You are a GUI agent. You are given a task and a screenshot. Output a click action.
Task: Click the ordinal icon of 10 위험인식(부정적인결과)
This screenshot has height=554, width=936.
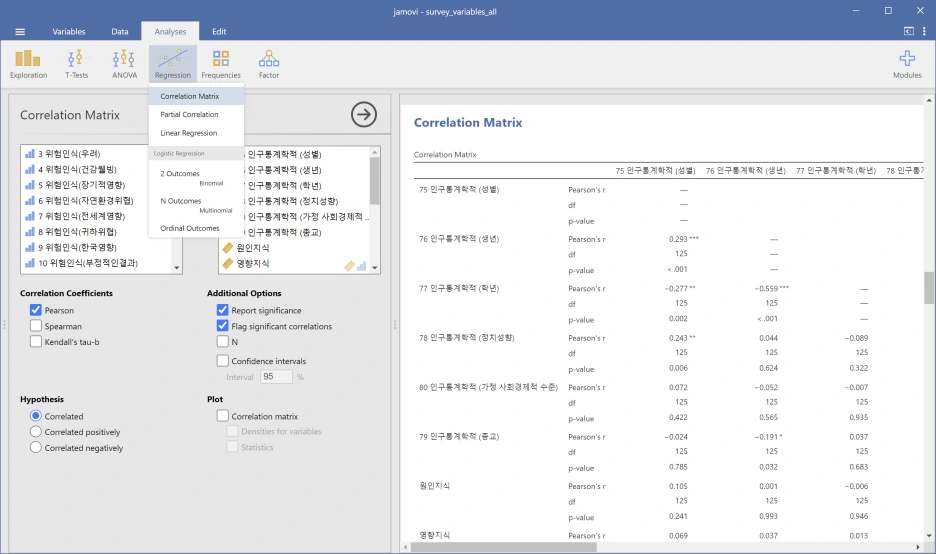click(30, 263)
